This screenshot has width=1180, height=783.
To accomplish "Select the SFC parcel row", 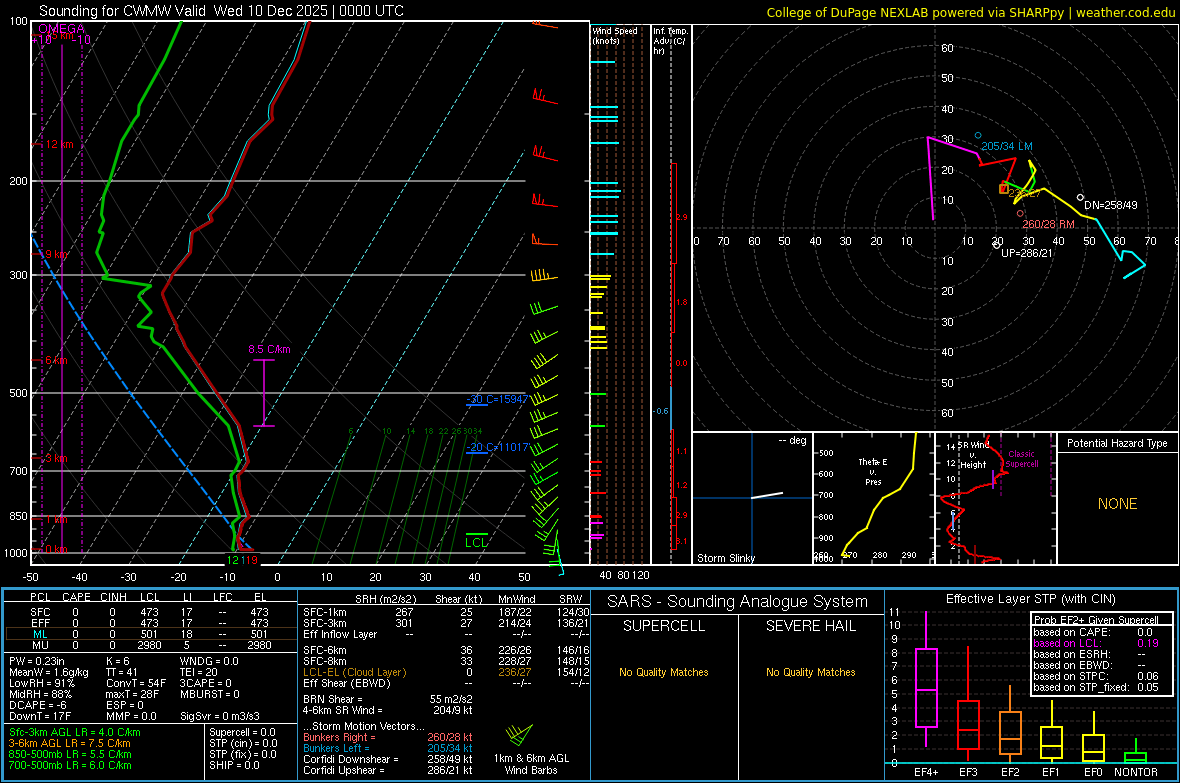I will click(150, 612).
